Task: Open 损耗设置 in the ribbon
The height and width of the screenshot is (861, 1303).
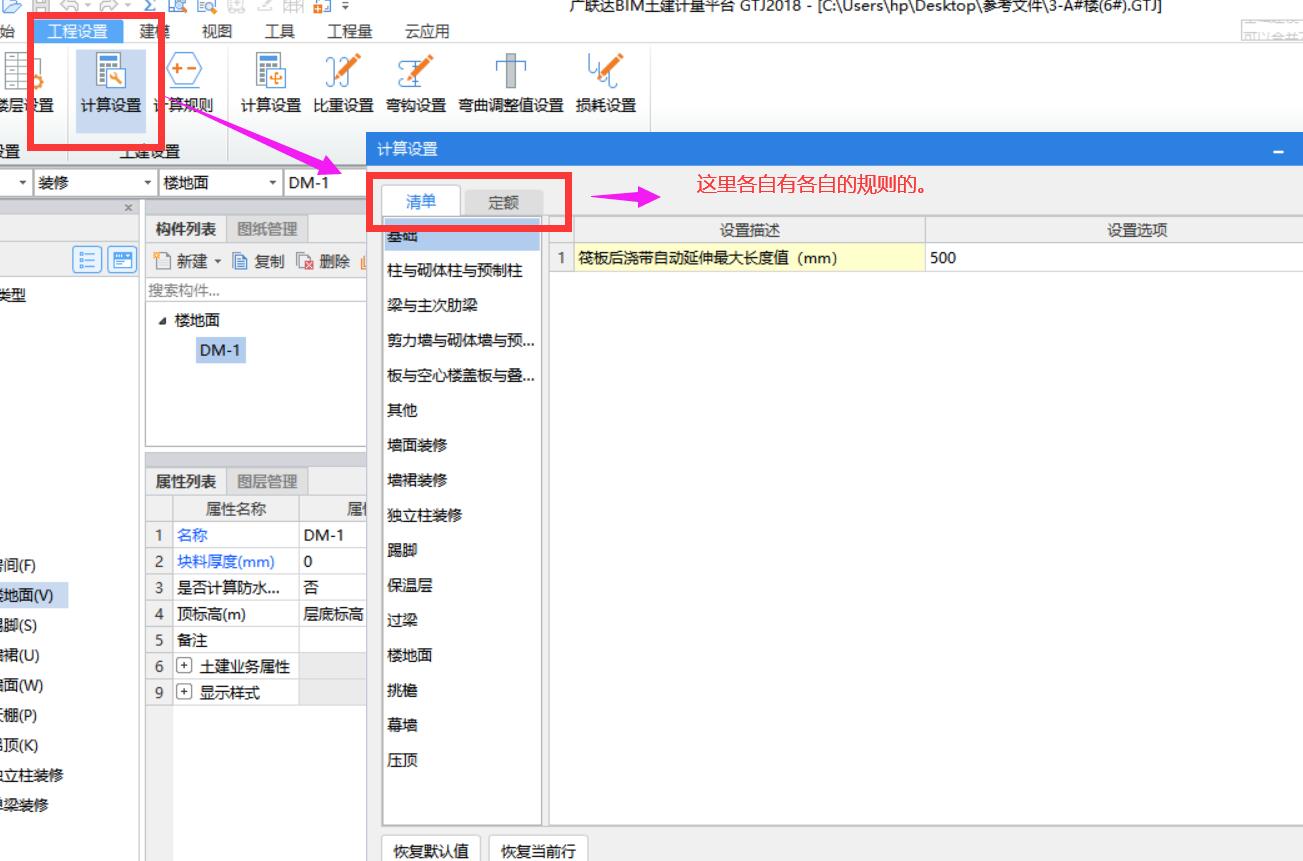Action: coord(605,84)
